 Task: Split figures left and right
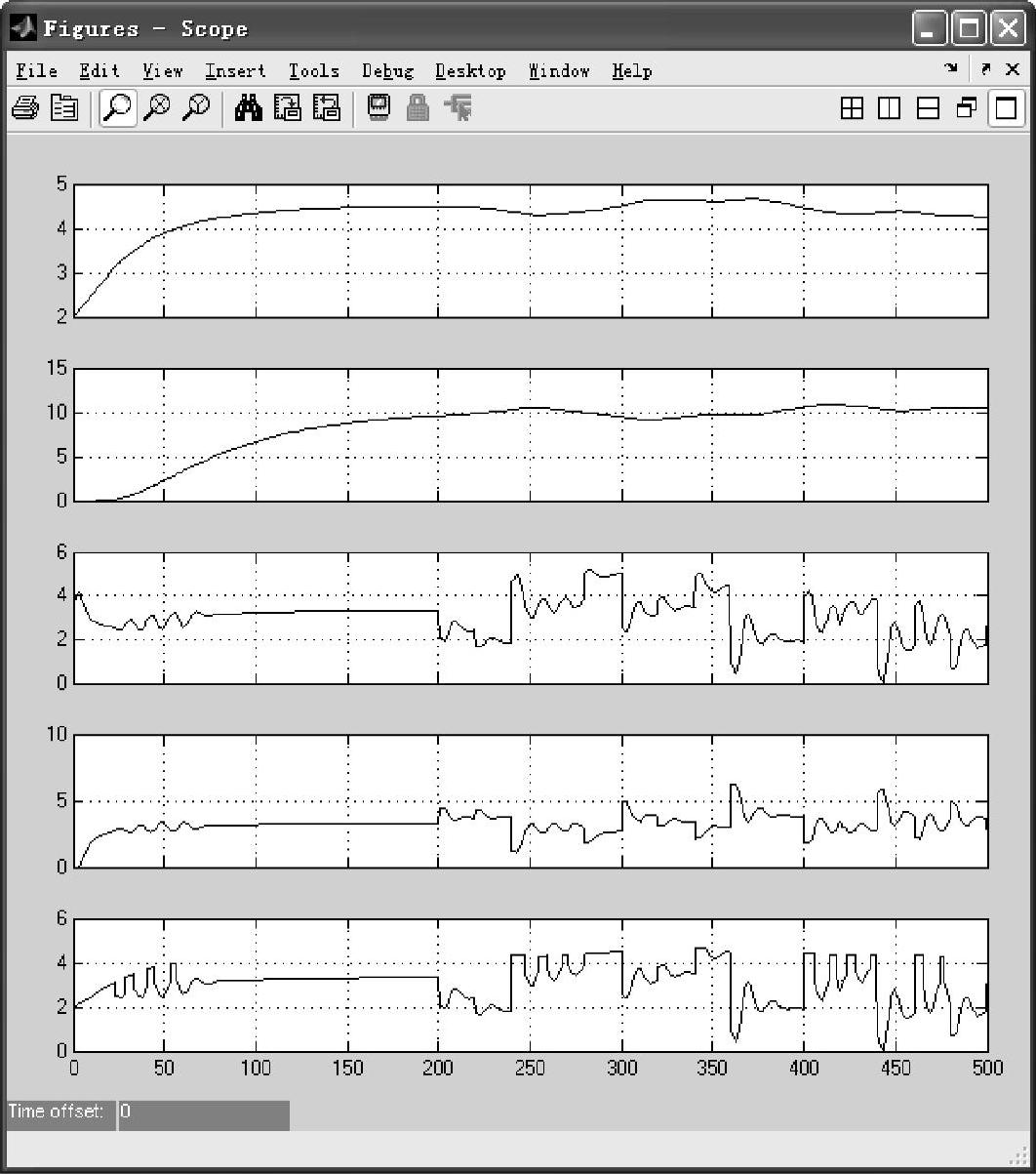tap(890, 108)
